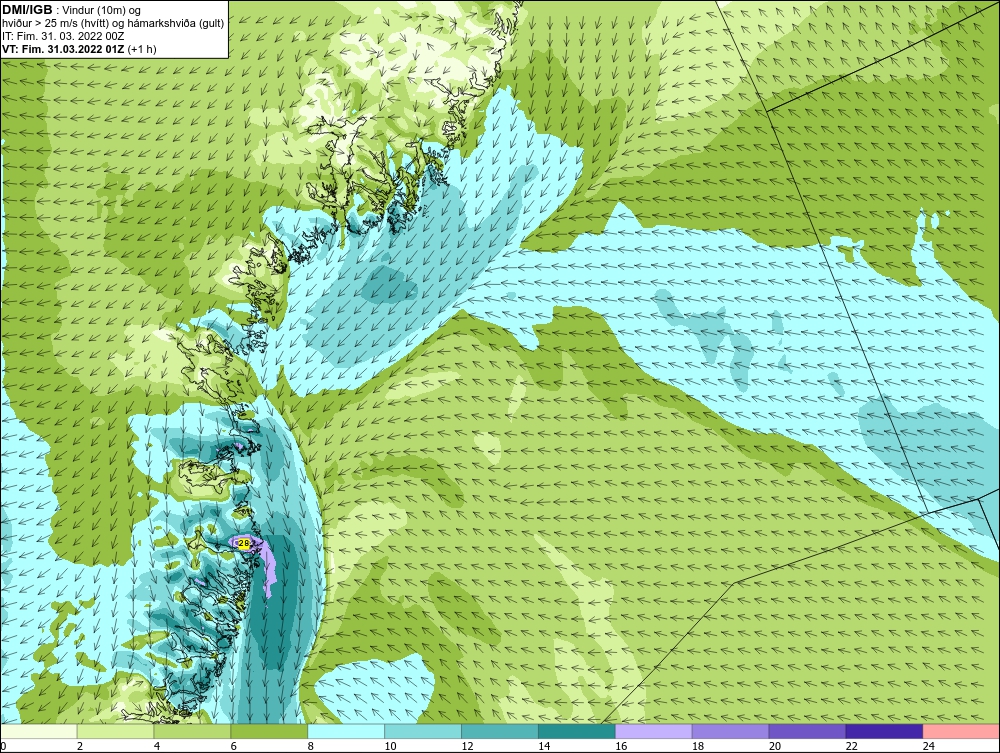Select the 22–24 m/s dark indigo swatch

click(x=885, y=731)
